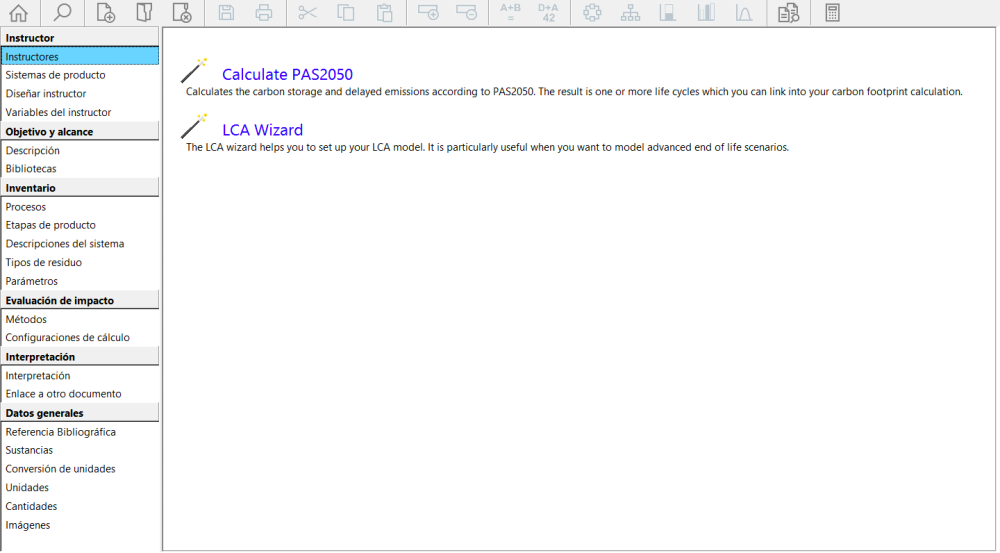Image resolution: width=1000 pixels, height=553 pixels.
Task: Click the New project icon (page with plus)
Action: 105,12
